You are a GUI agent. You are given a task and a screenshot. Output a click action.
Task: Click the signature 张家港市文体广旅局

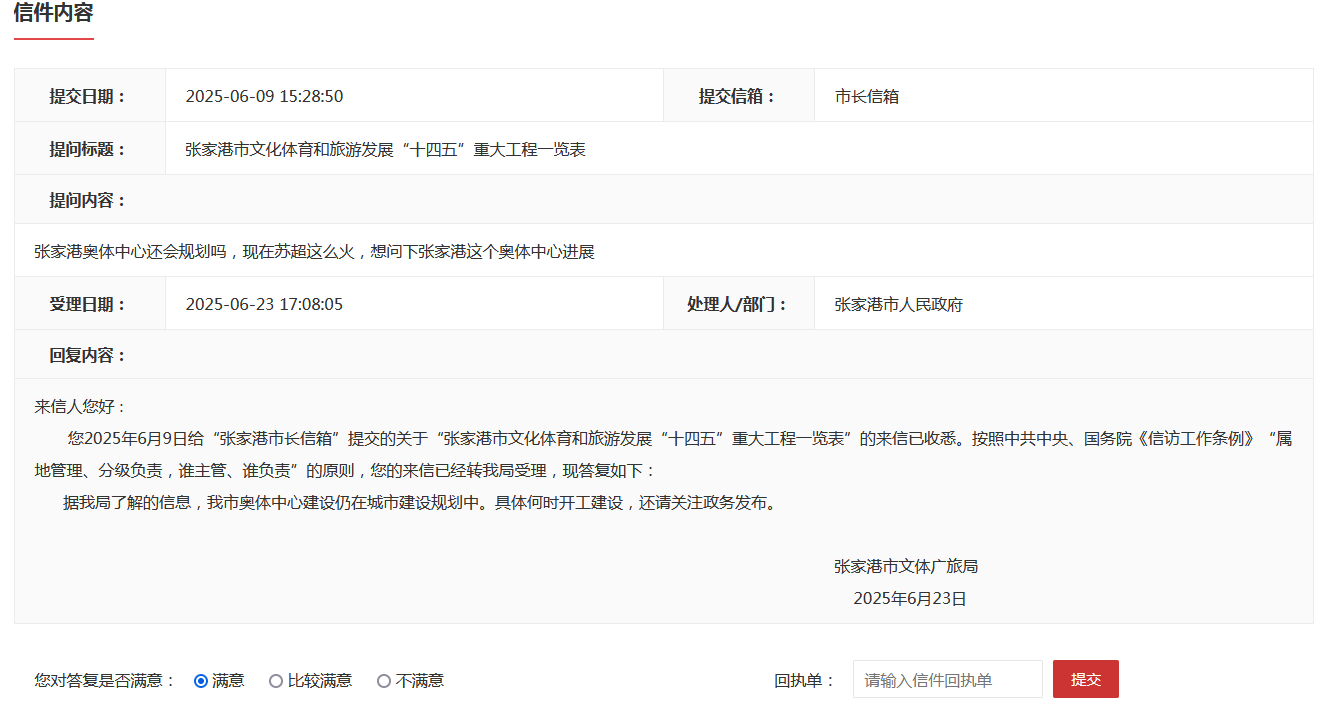pyautogui.click(x=906, y=566)
